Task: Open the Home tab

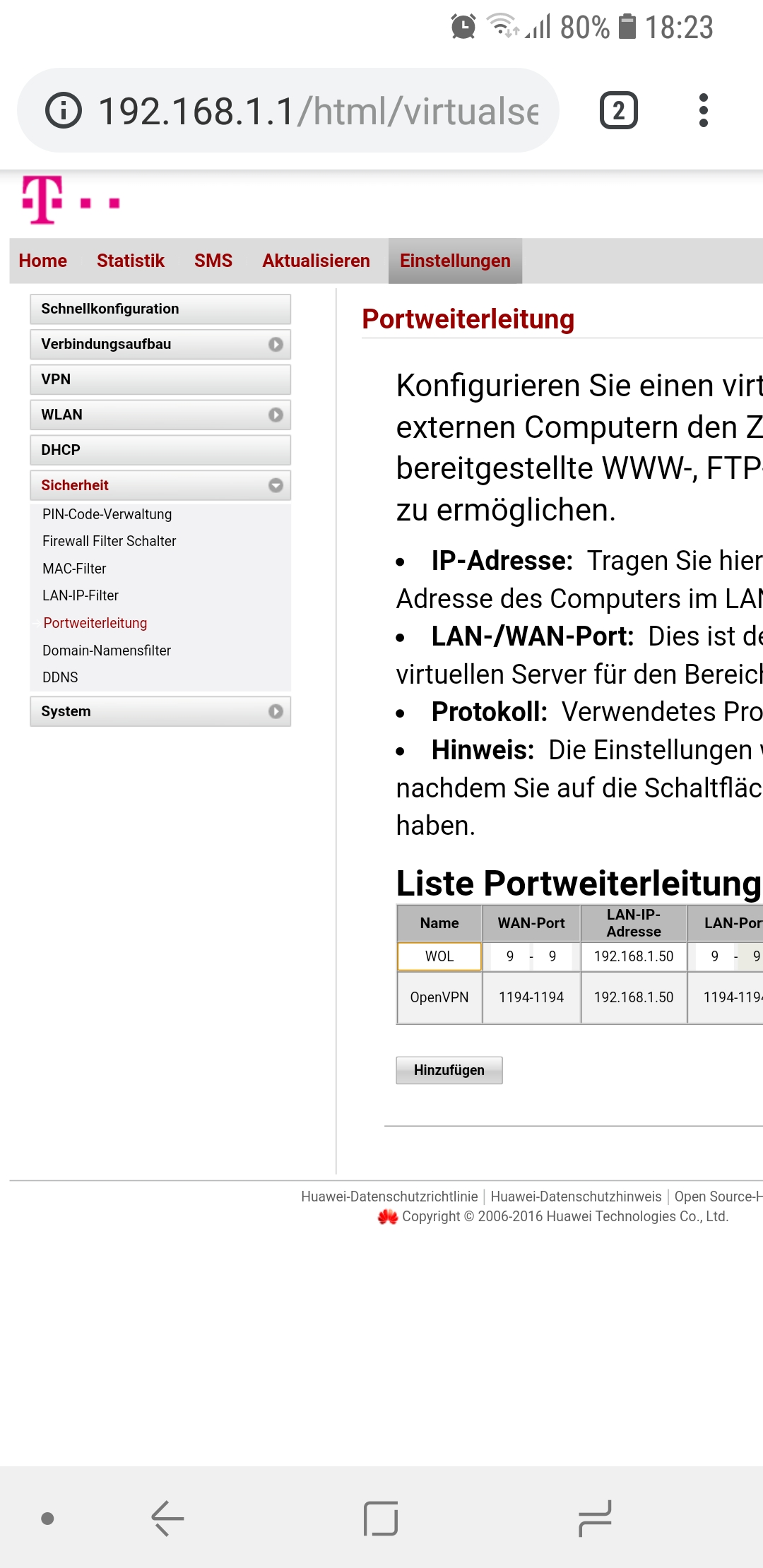Action: click(x=42, y=261)
